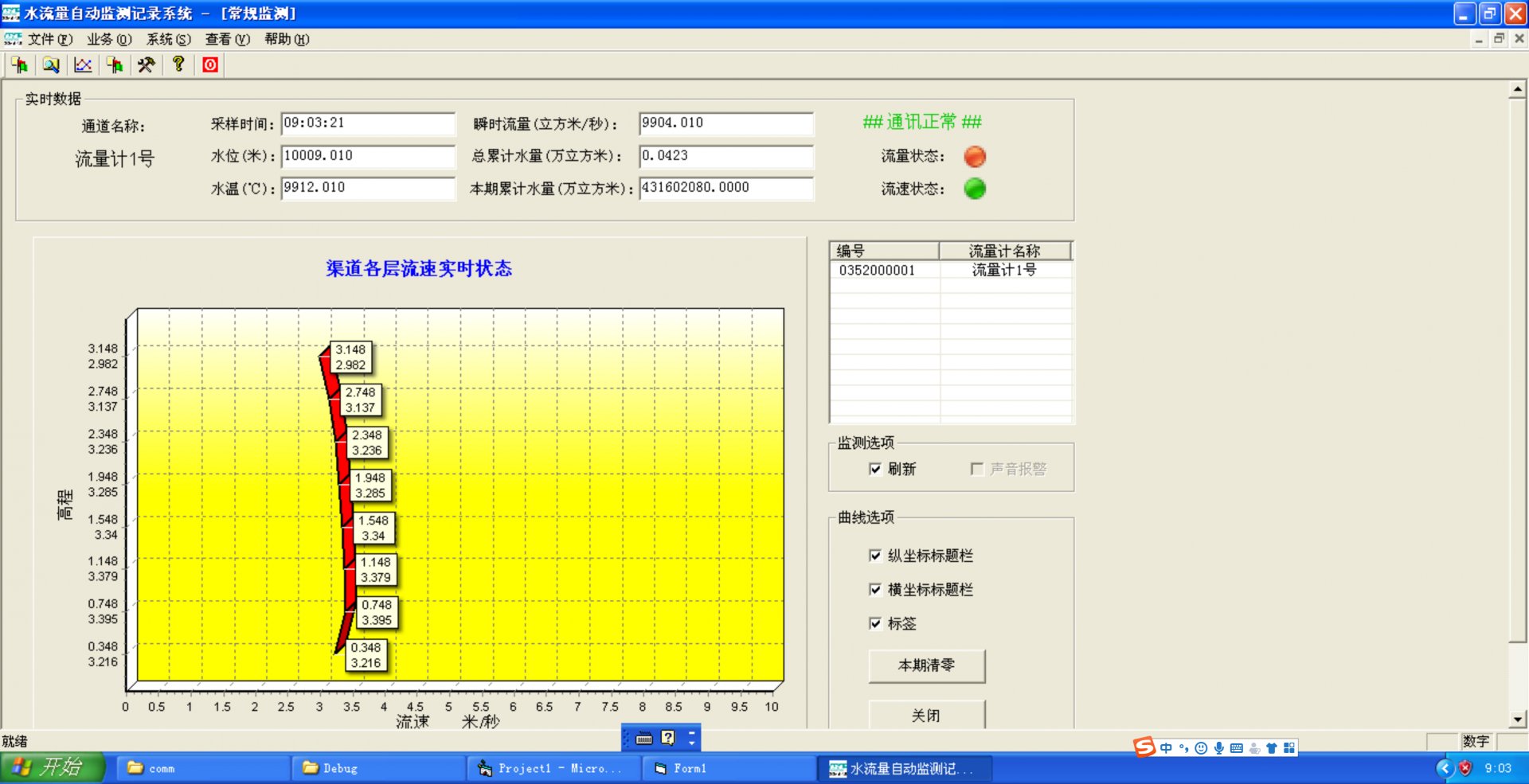The height and width of the screenshot is (784, 1529).
Task: Click the language bar help question icon
Action: click(x=668, y=738)
